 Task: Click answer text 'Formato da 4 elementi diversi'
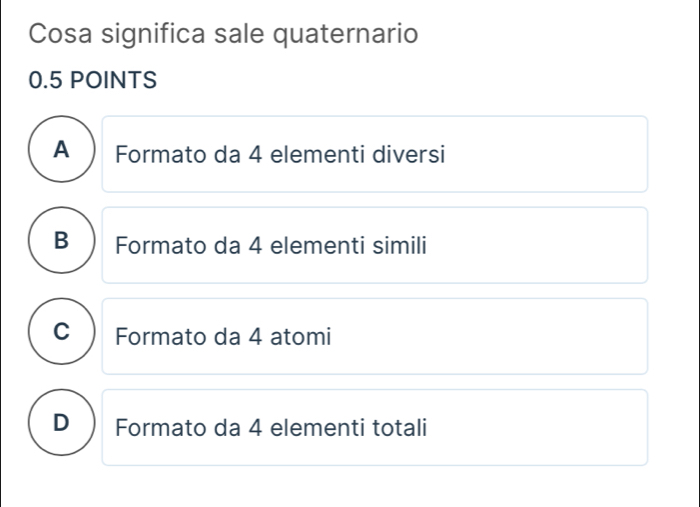(280, 155)
